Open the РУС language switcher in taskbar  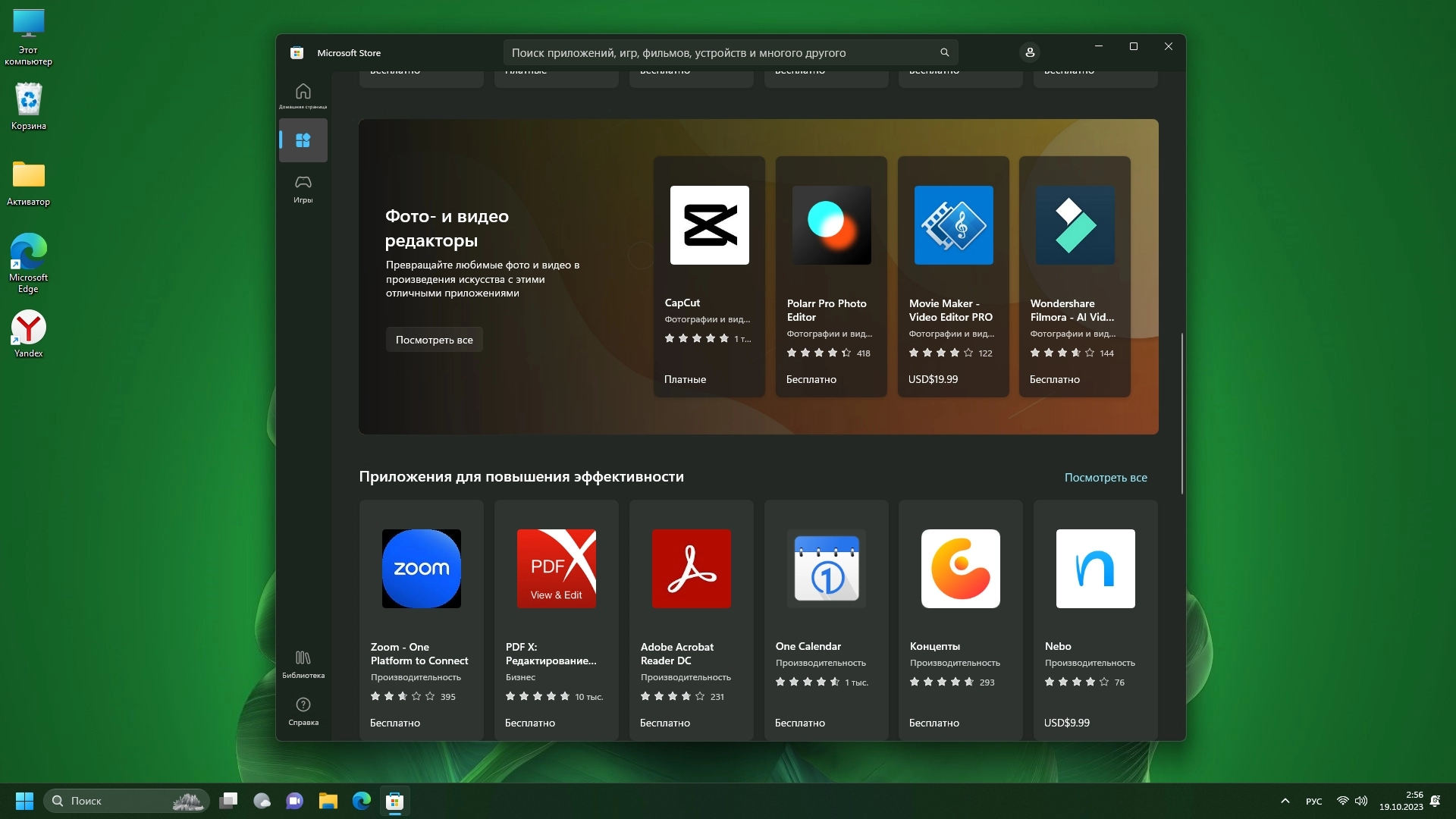pos(1313,802)
